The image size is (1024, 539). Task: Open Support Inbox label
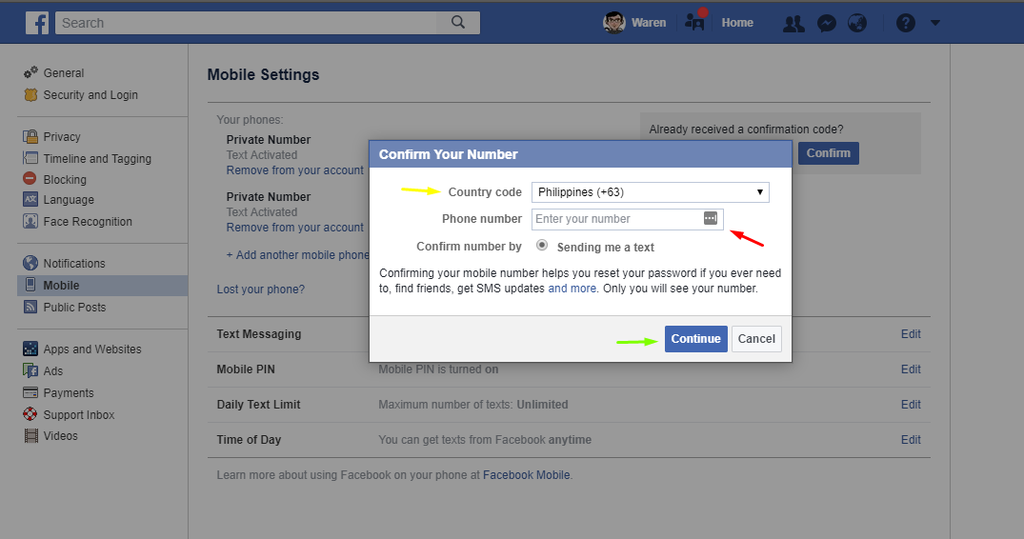pos(79,415)
